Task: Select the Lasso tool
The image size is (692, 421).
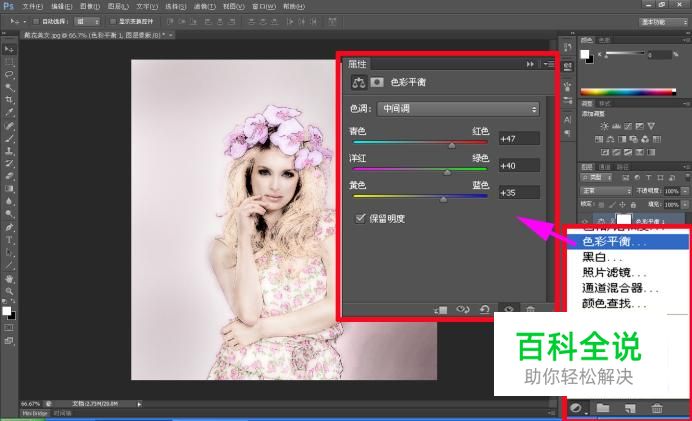Action: (9, 74)
